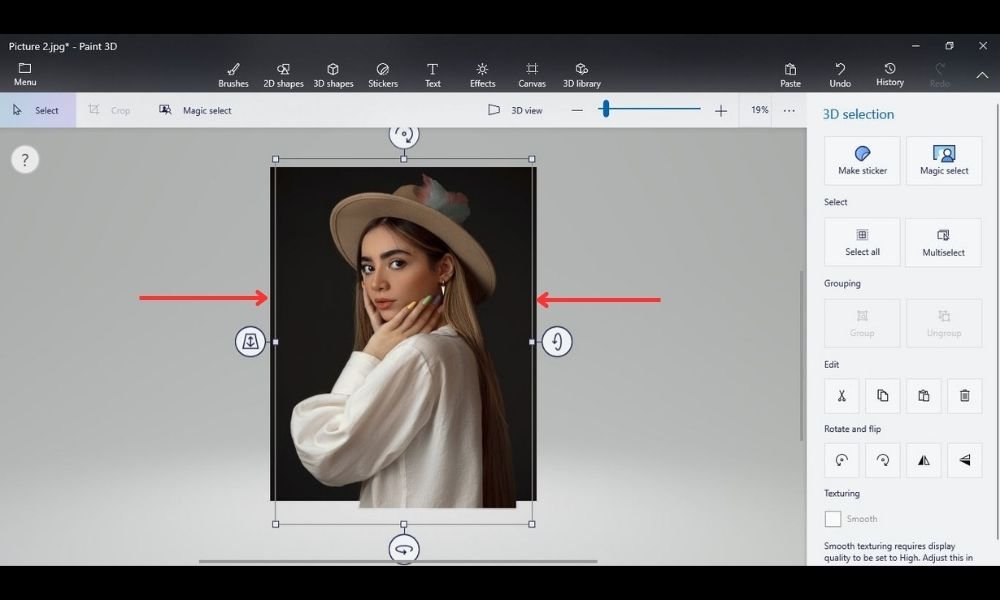
Task: Open the Effects tab
Action: 482,75
